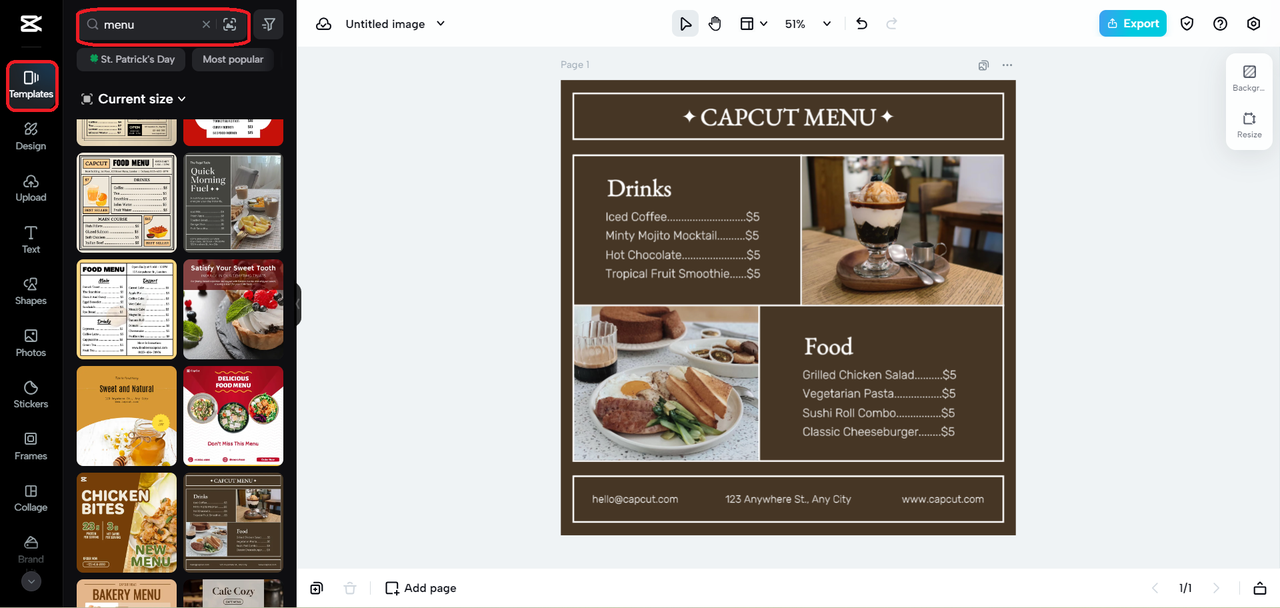Choose the Satisfy Your Sweet Tooth template

point(233,309)
